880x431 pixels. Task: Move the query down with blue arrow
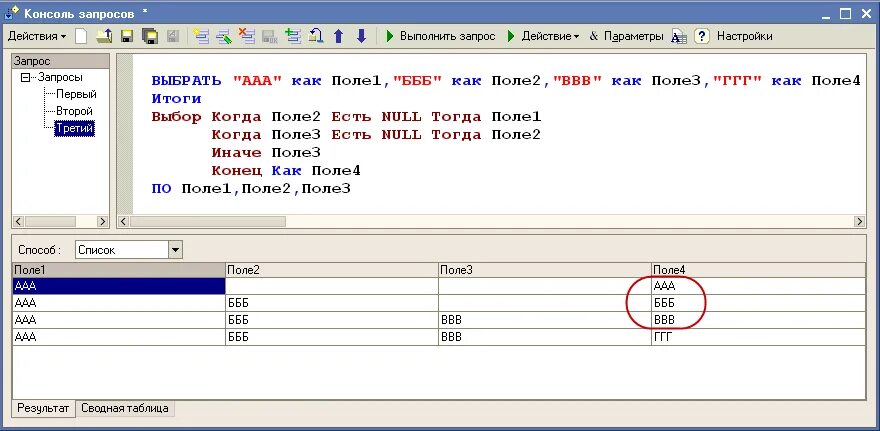(361, 36)
